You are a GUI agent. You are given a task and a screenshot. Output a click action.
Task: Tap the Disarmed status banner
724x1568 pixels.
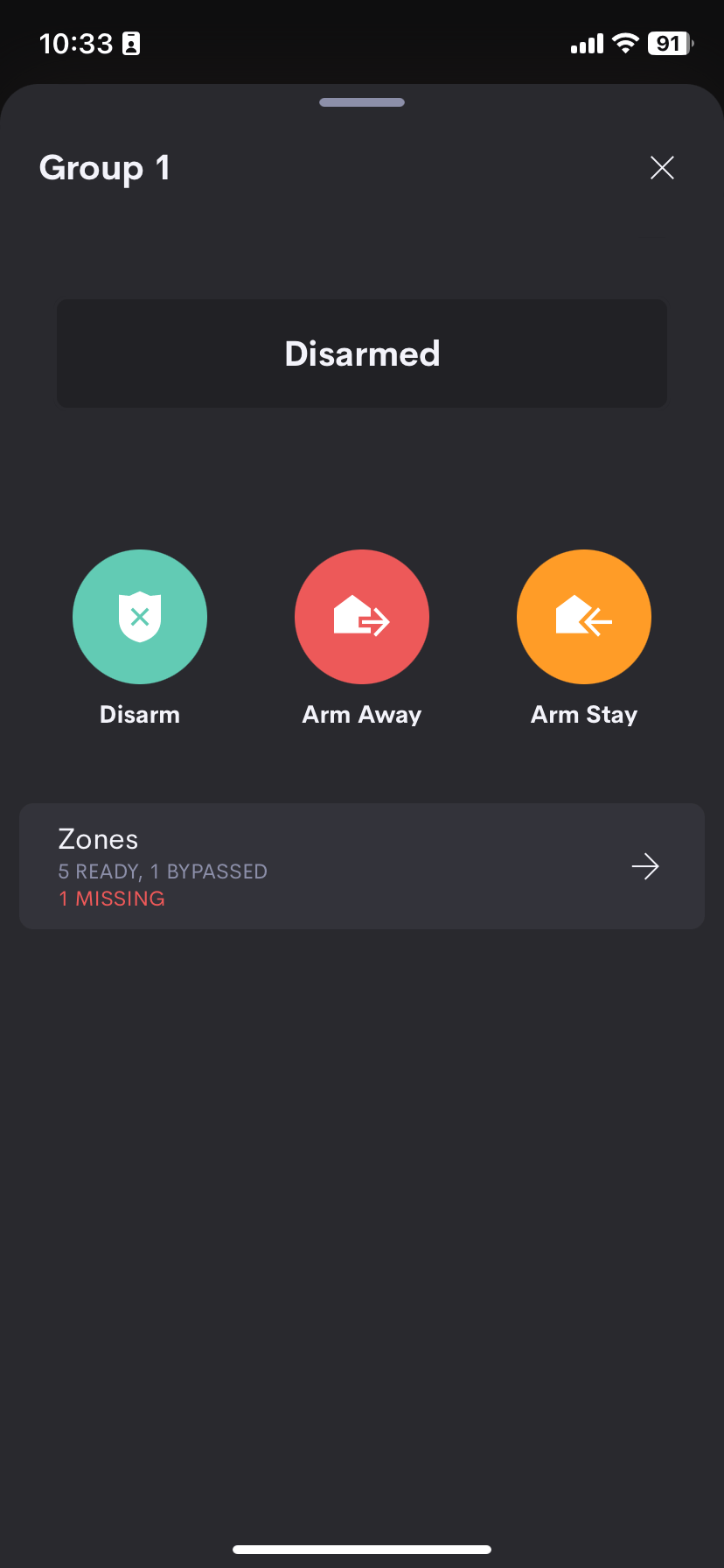point(362,353)
